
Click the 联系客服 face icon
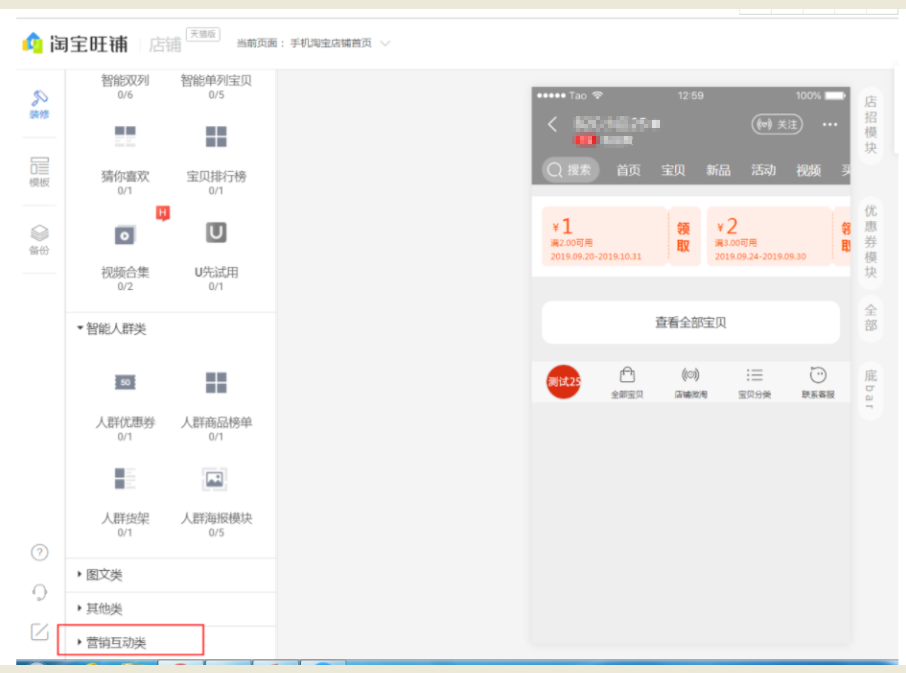818,375
